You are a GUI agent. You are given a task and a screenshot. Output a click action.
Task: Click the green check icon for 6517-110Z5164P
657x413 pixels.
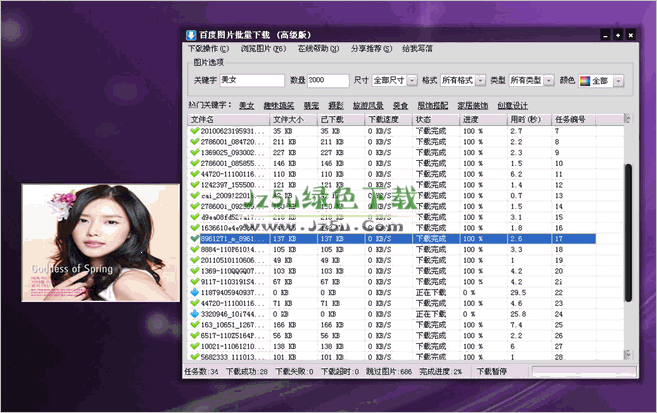pos(194,336)
